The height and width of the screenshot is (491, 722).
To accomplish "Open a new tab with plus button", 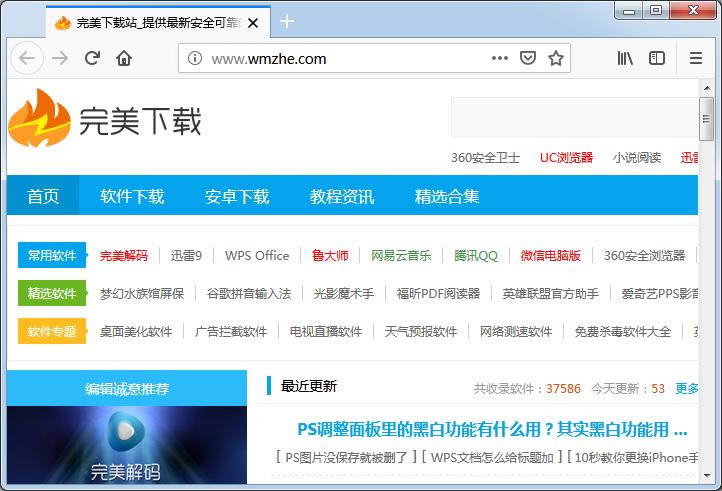I will coord(286,21).
